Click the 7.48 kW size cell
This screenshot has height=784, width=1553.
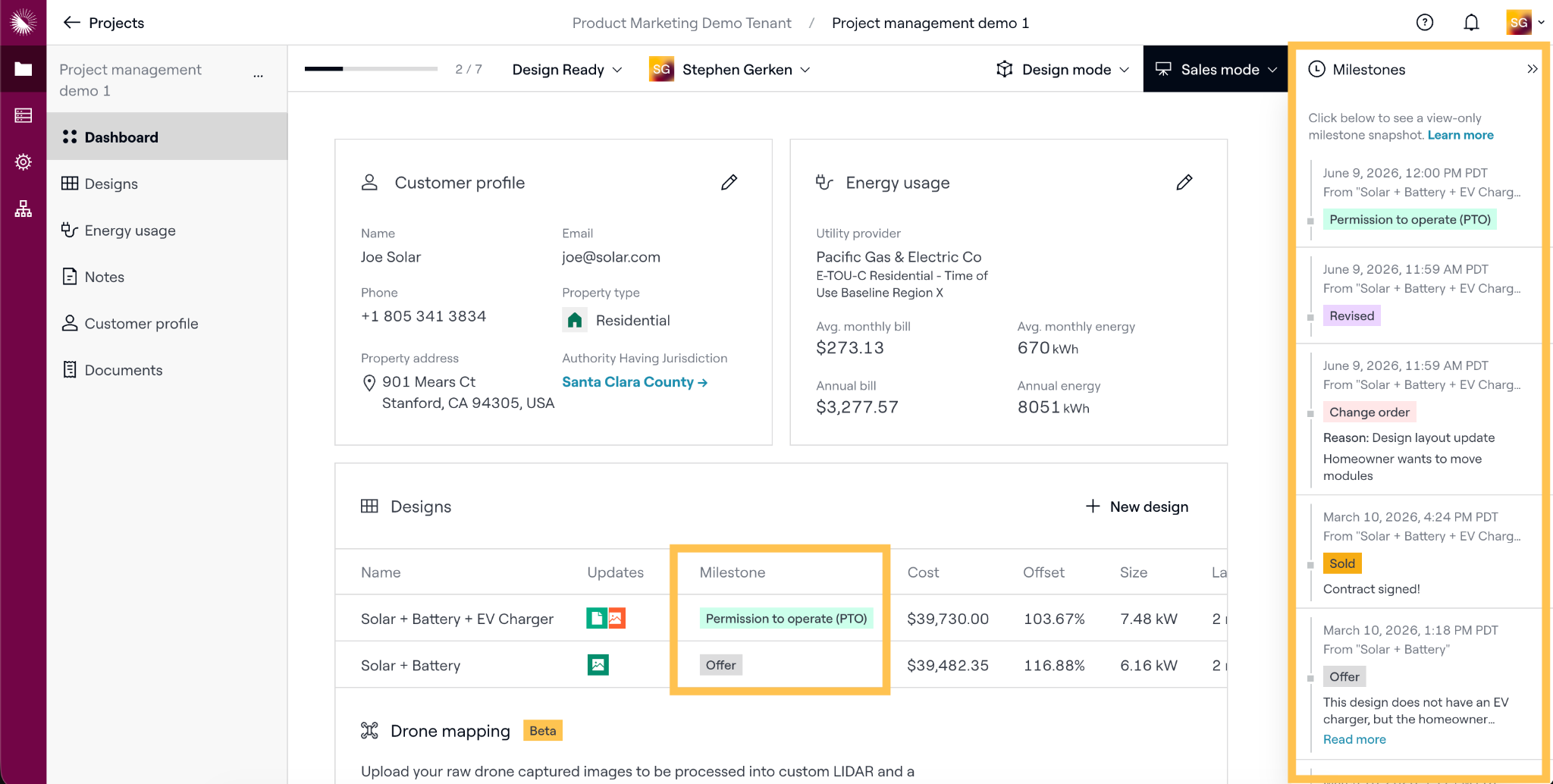coord(1149,619)
